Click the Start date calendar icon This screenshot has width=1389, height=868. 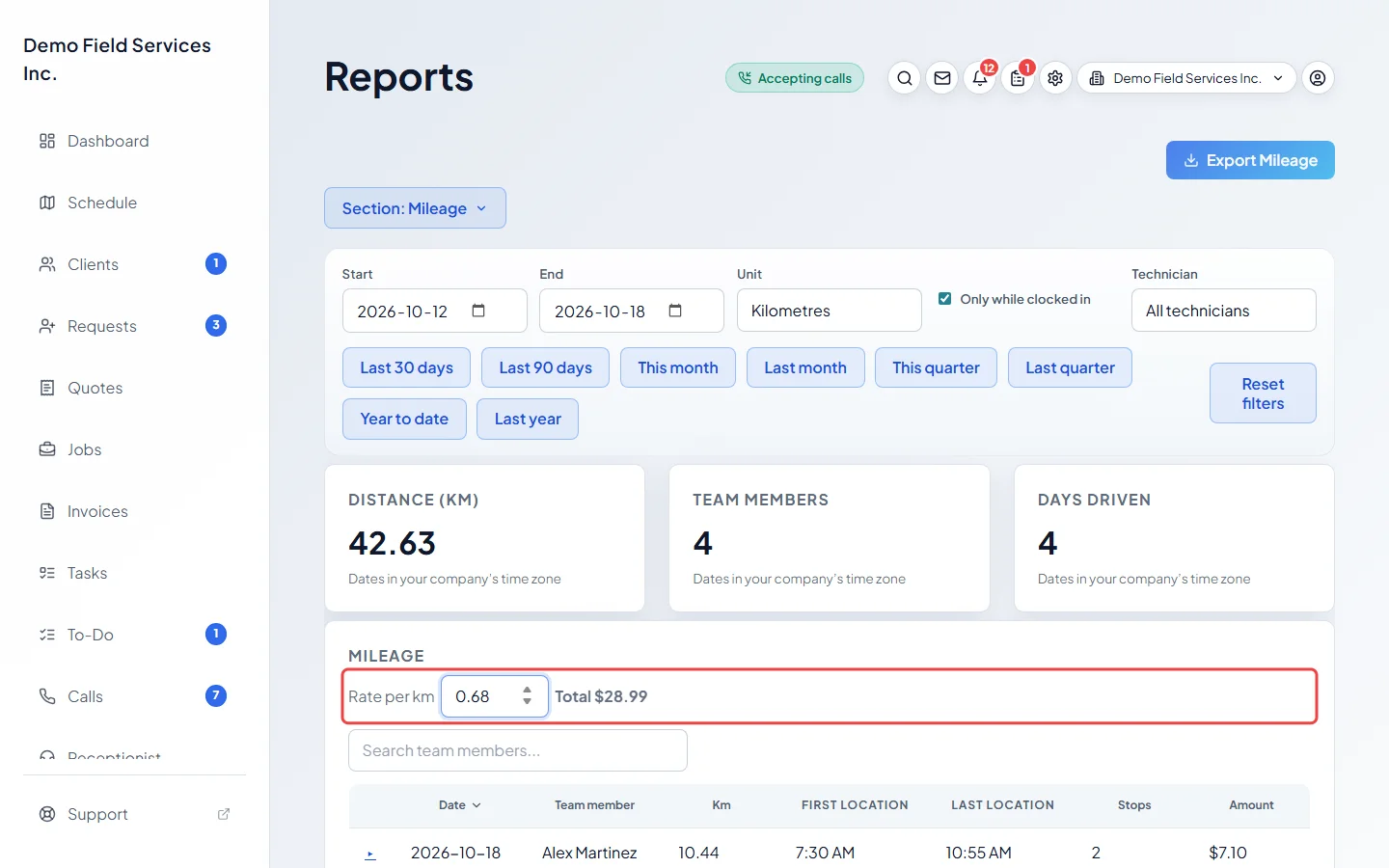478,311
